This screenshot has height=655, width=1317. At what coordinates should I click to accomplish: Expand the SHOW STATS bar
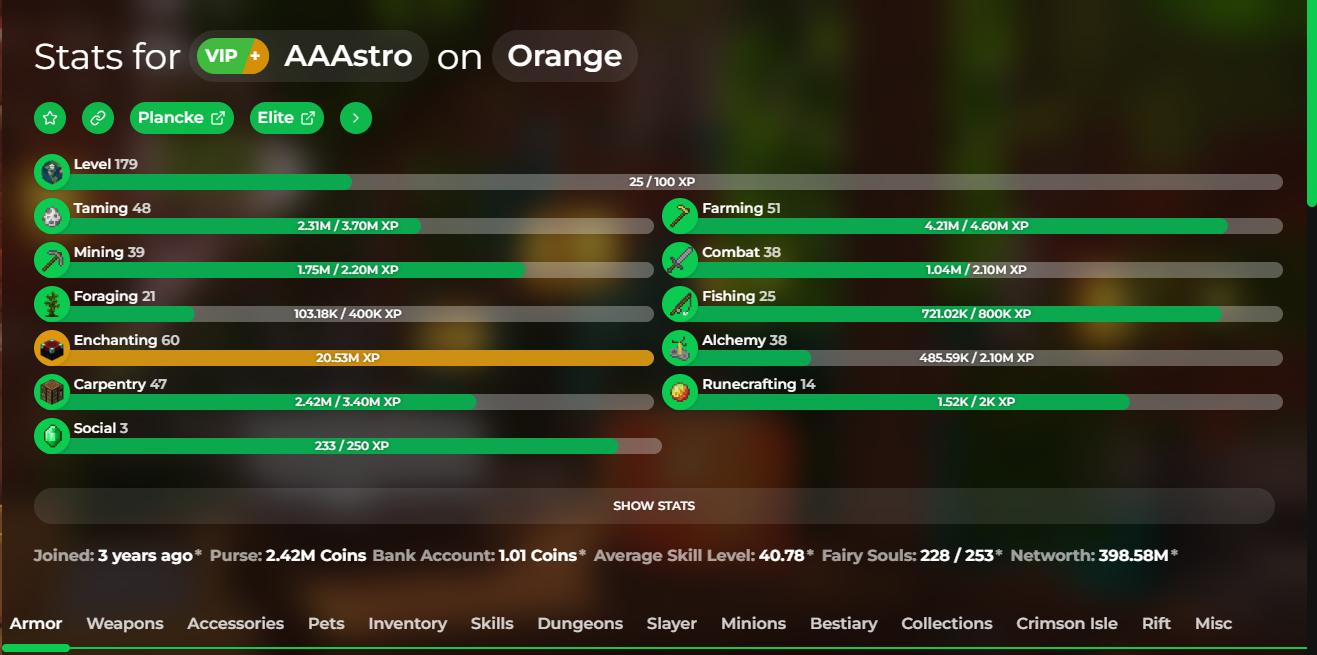[x=654, y=506]
